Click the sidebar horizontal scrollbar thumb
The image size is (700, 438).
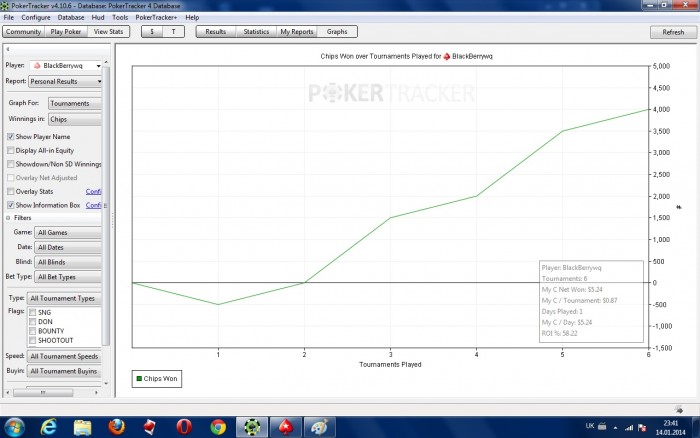43,393
